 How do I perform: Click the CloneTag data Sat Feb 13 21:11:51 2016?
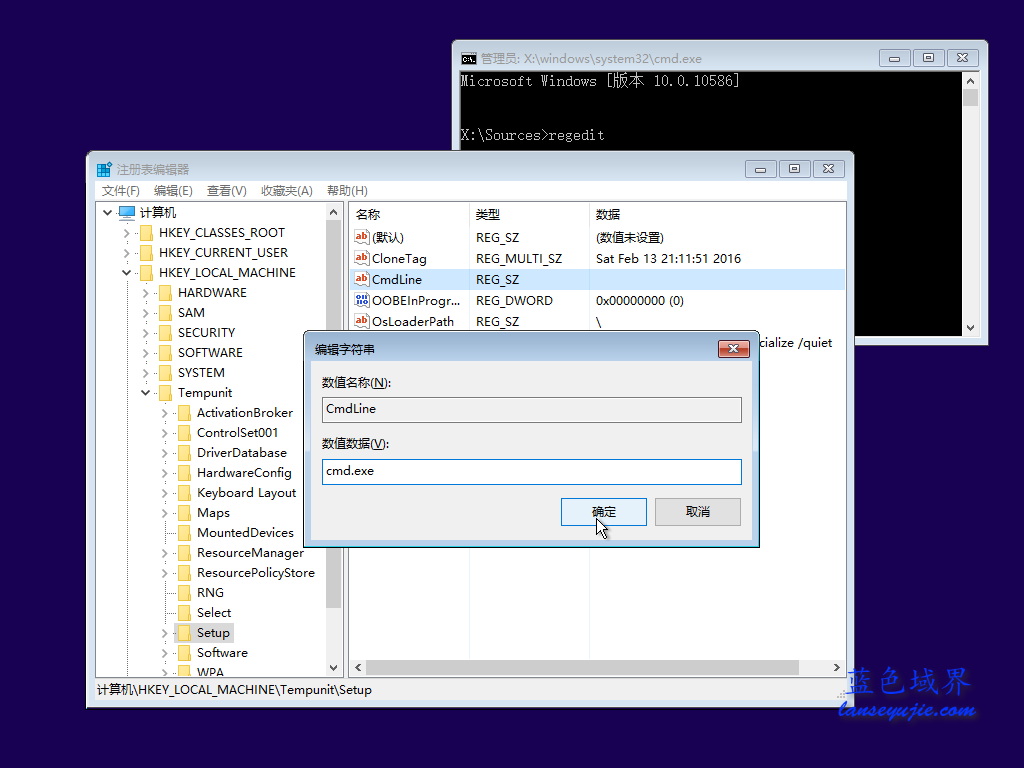668,259
